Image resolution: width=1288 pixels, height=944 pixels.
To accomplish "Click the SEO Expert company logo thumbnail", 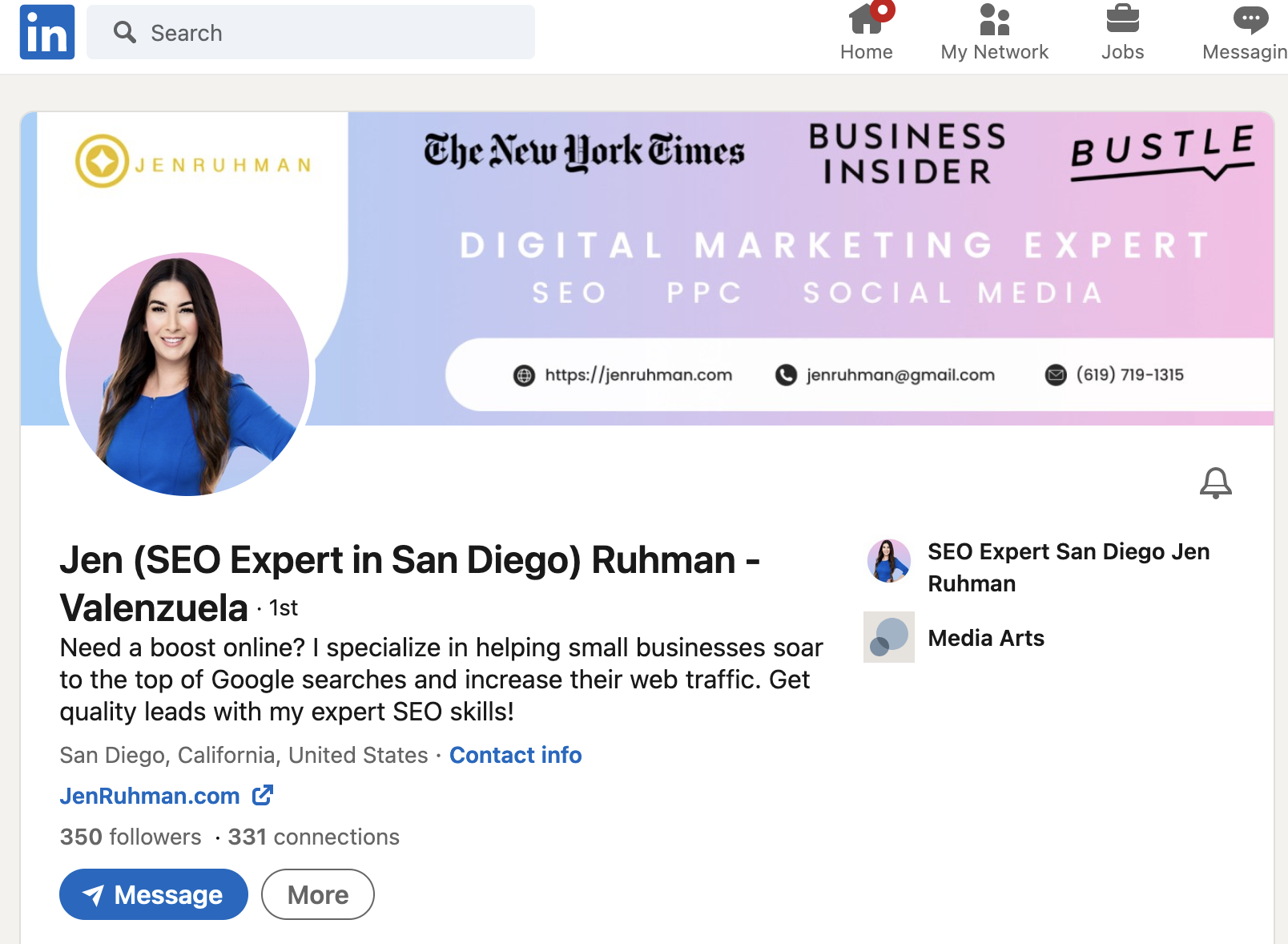I will click(x=889, y=560).
